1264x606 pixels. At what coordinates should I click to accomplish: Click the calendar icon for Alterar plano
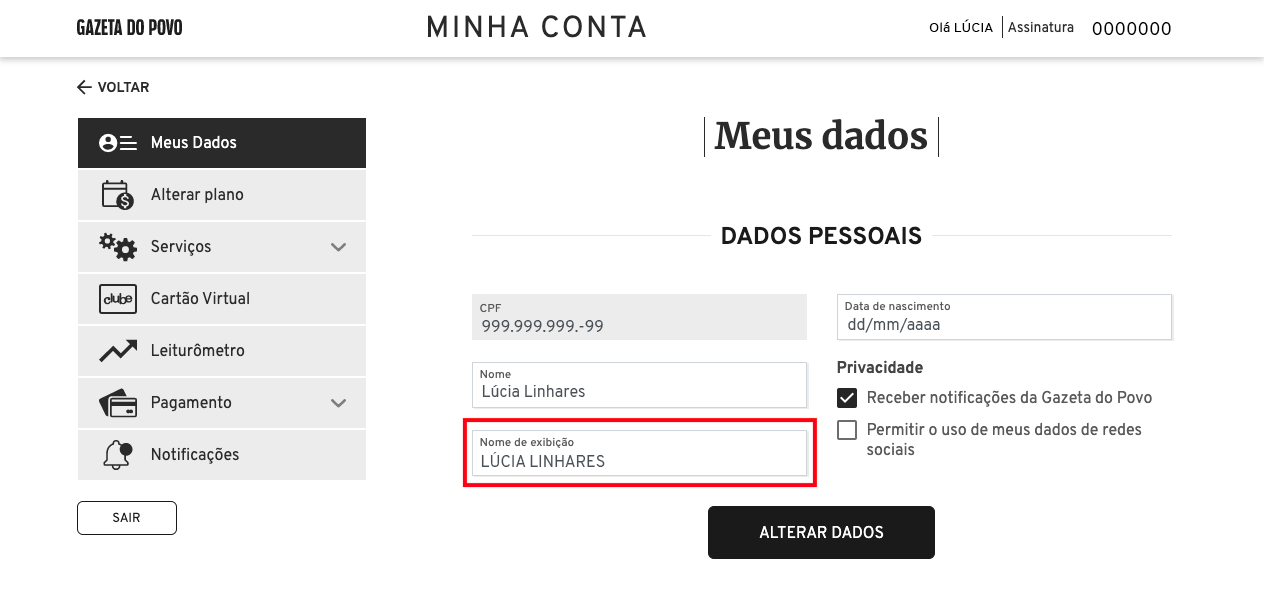tap(117, 194)
